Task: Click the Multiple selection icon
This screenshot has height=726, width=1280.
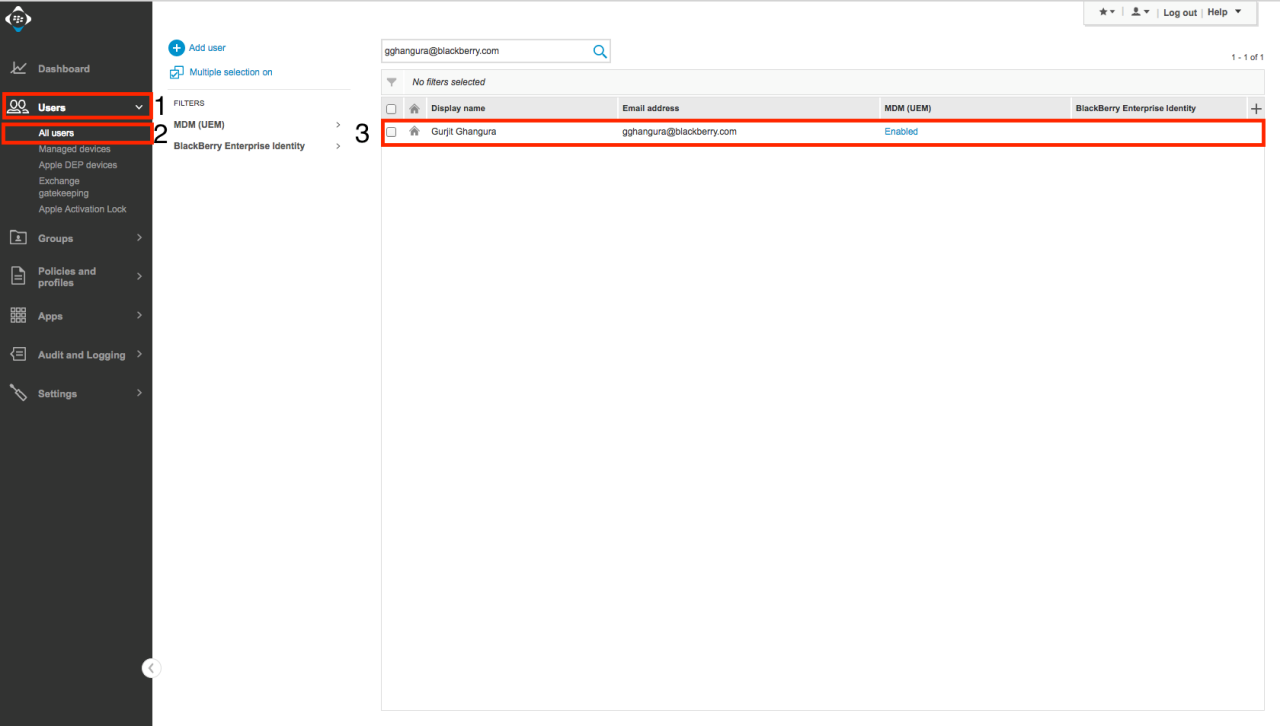Action: pyautogui.click(x=176, y=72)
